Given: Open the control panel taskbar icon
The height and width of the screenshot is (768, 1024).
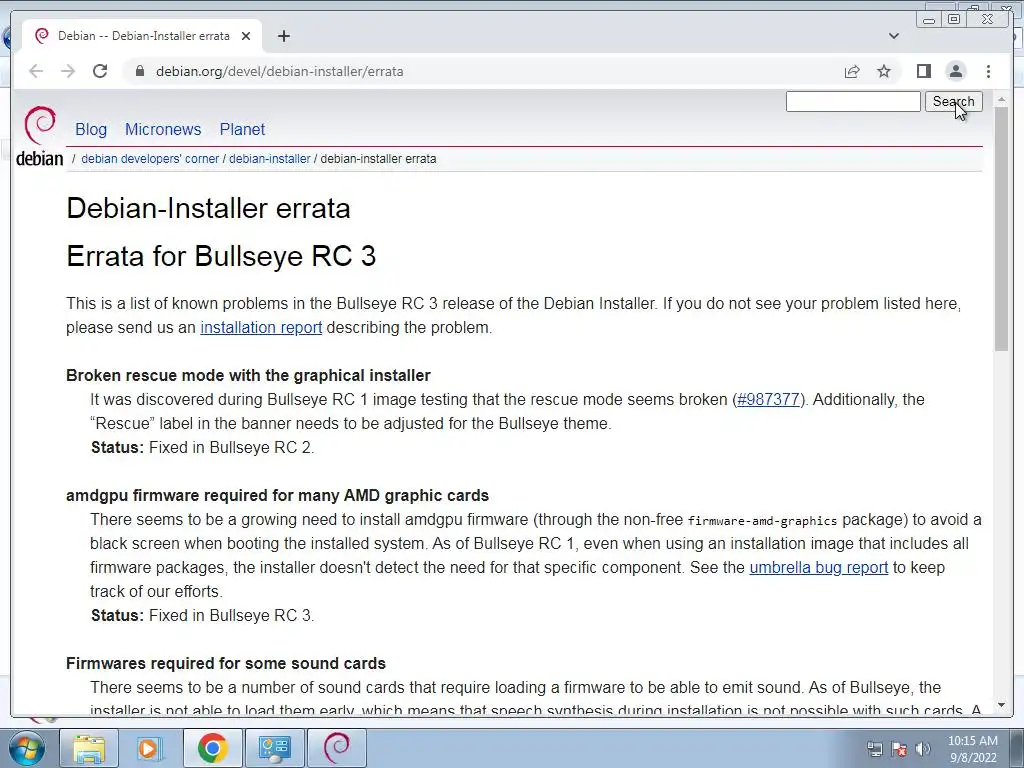Looking at the screenshot, I should click(274, 748).
